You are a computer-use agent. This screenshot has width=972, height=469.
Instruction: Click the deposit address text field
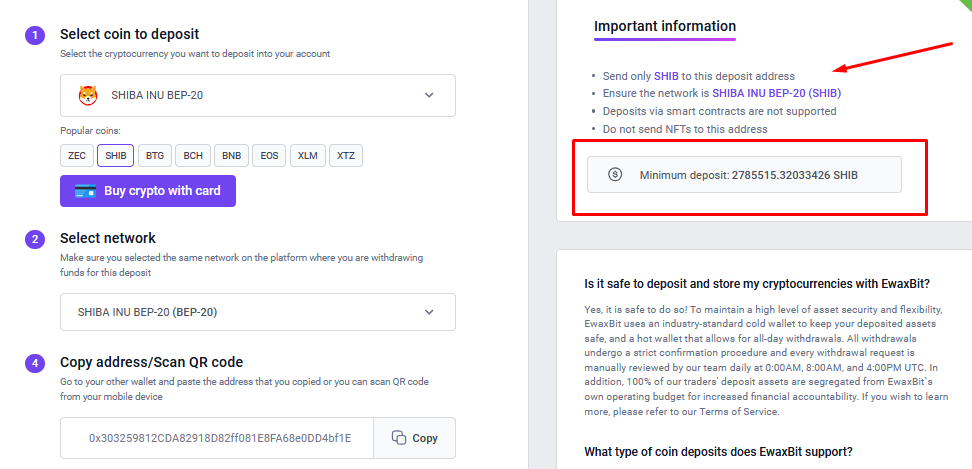219,438
